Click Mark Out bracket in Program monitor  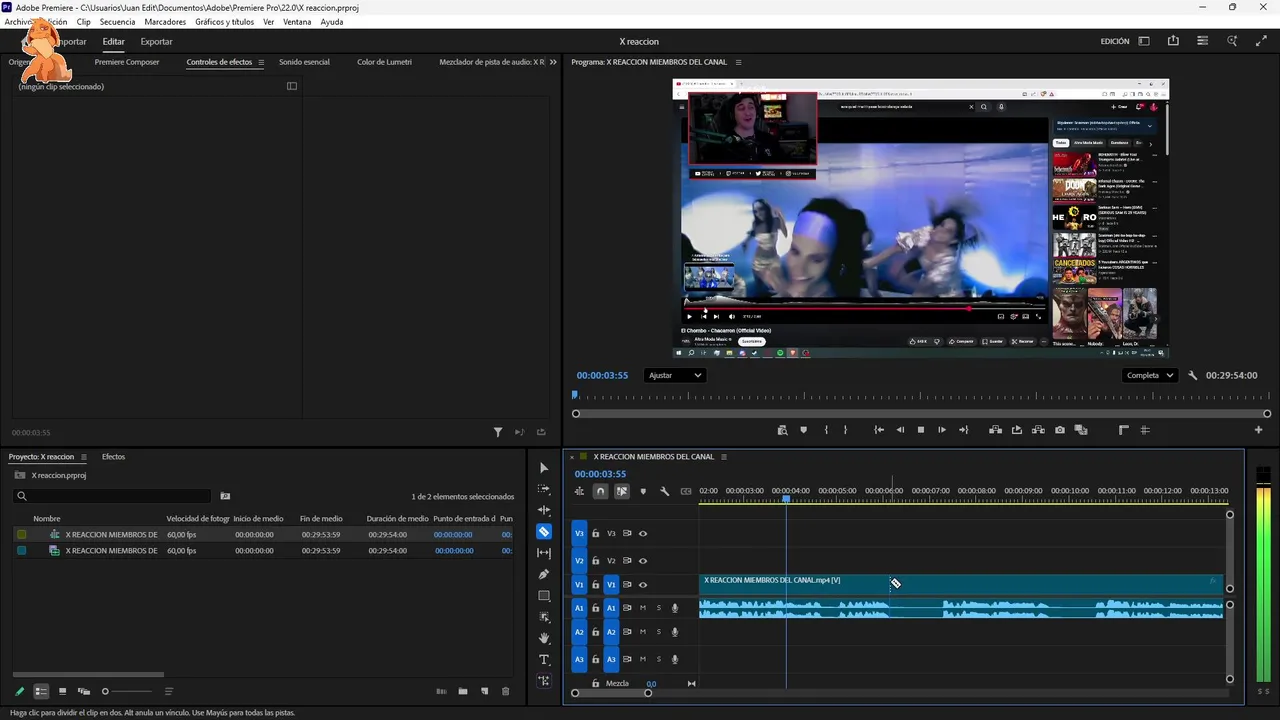845,430
